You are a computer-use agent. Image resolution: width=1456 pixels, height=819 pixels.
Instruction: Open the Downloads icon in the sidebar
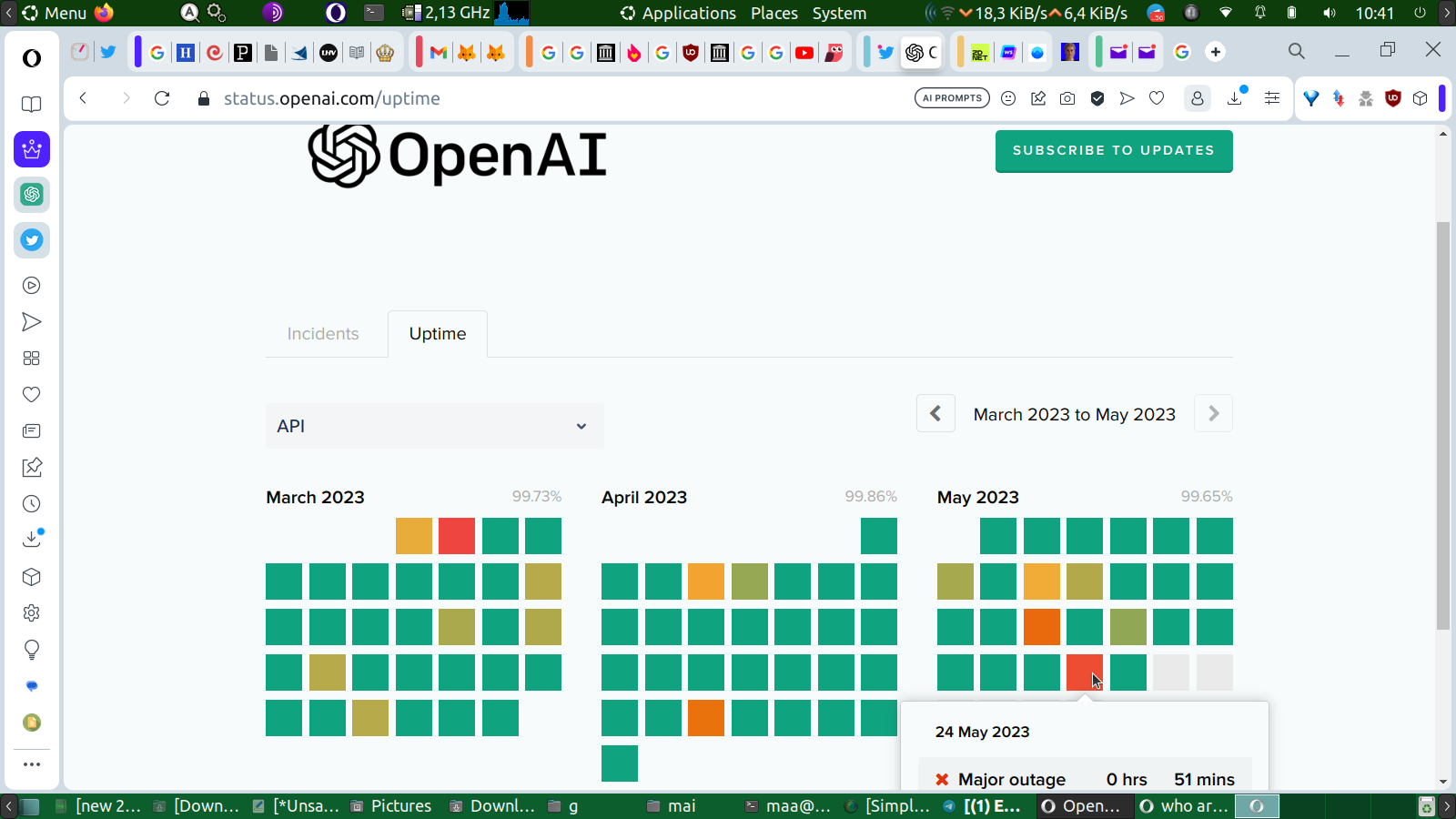32,540
